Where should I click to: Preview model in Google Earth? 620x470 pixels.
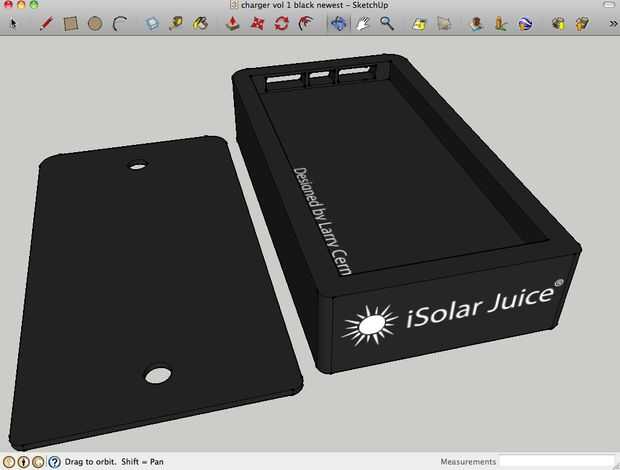pos(525,24)
